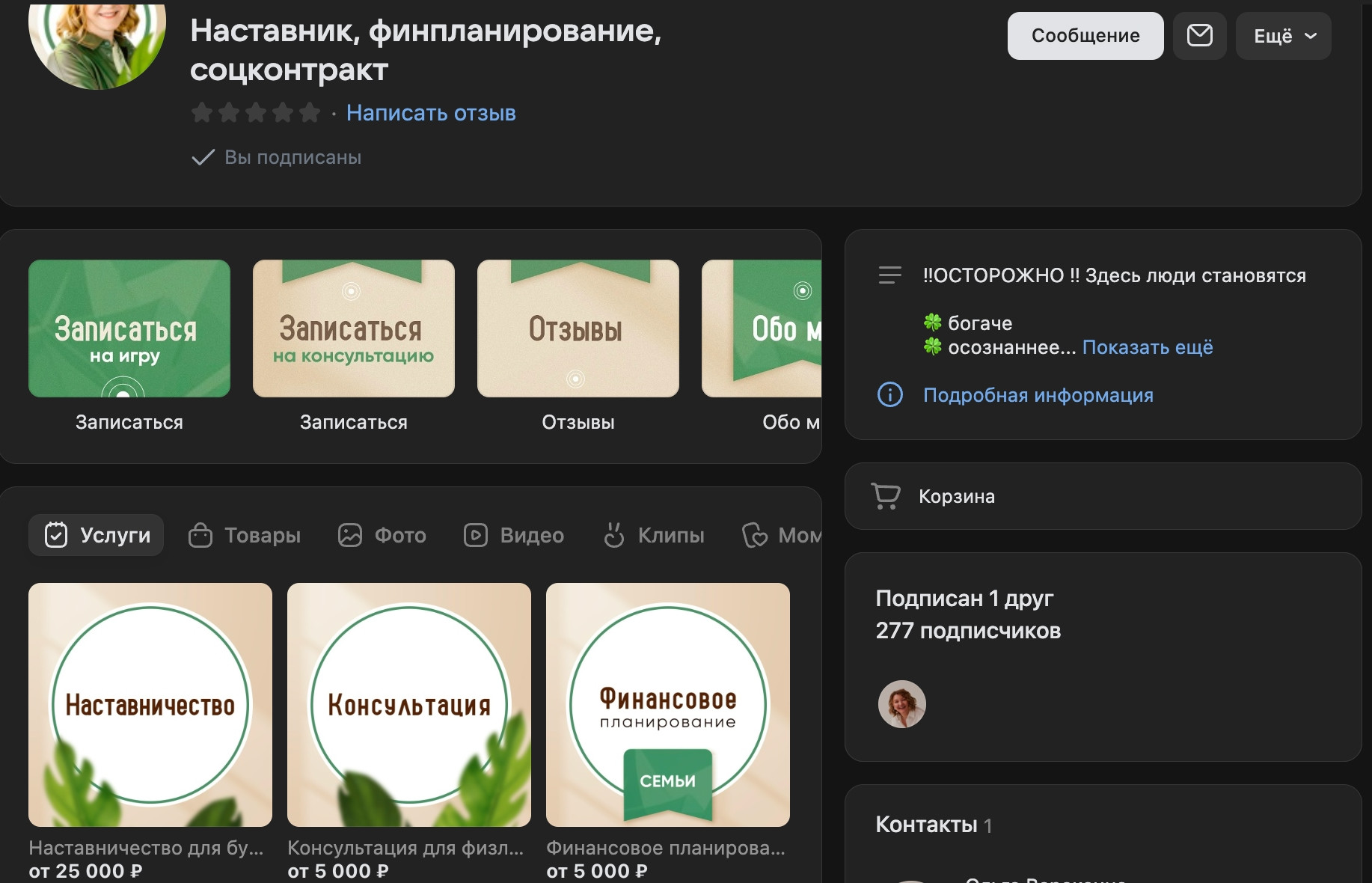Click the moments heart icon
1372x883 pixels.
[x=755, y=535]
